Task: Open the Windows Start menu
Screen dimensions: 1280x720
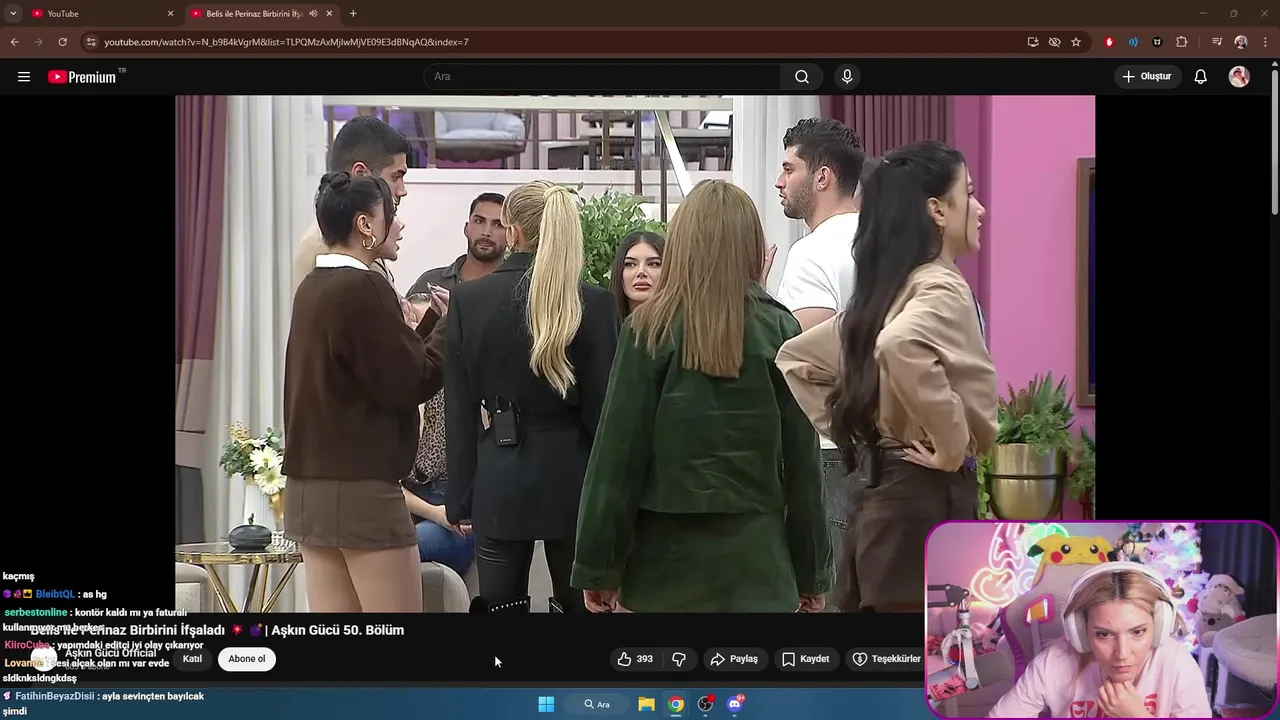Action: tap(546, 704)
